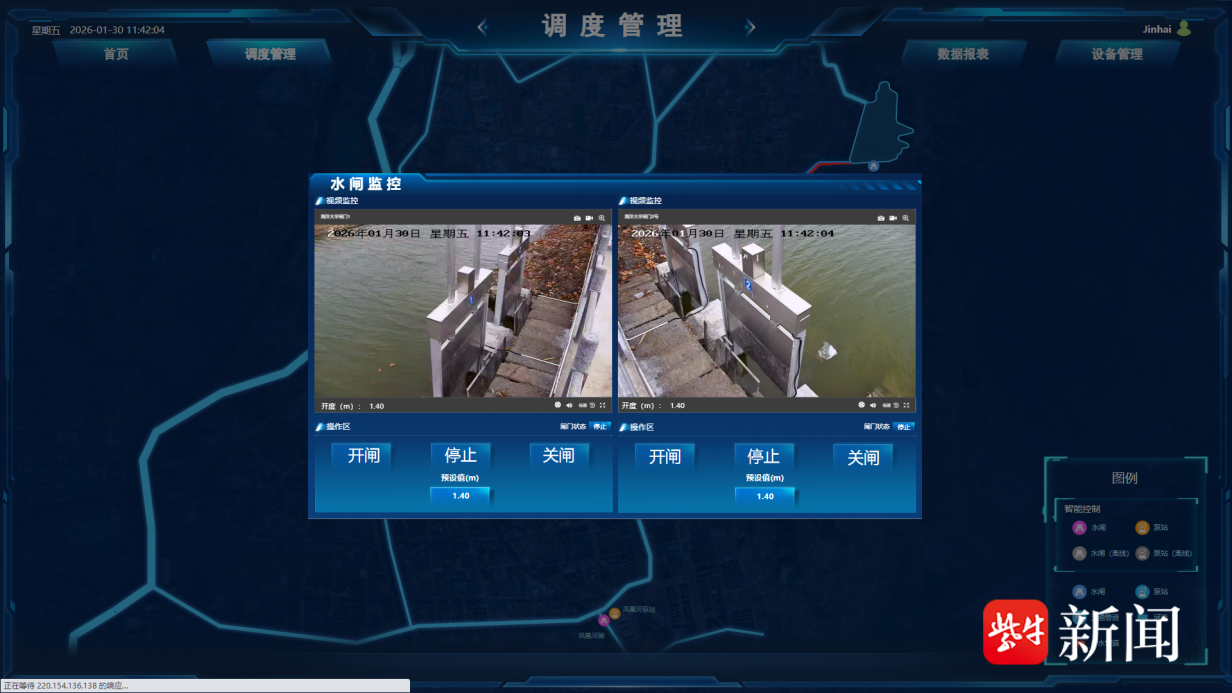This screenshot has width=1232, height=693.
Task: Take a snapshot of the left gate video
Action: coord(577,217)
